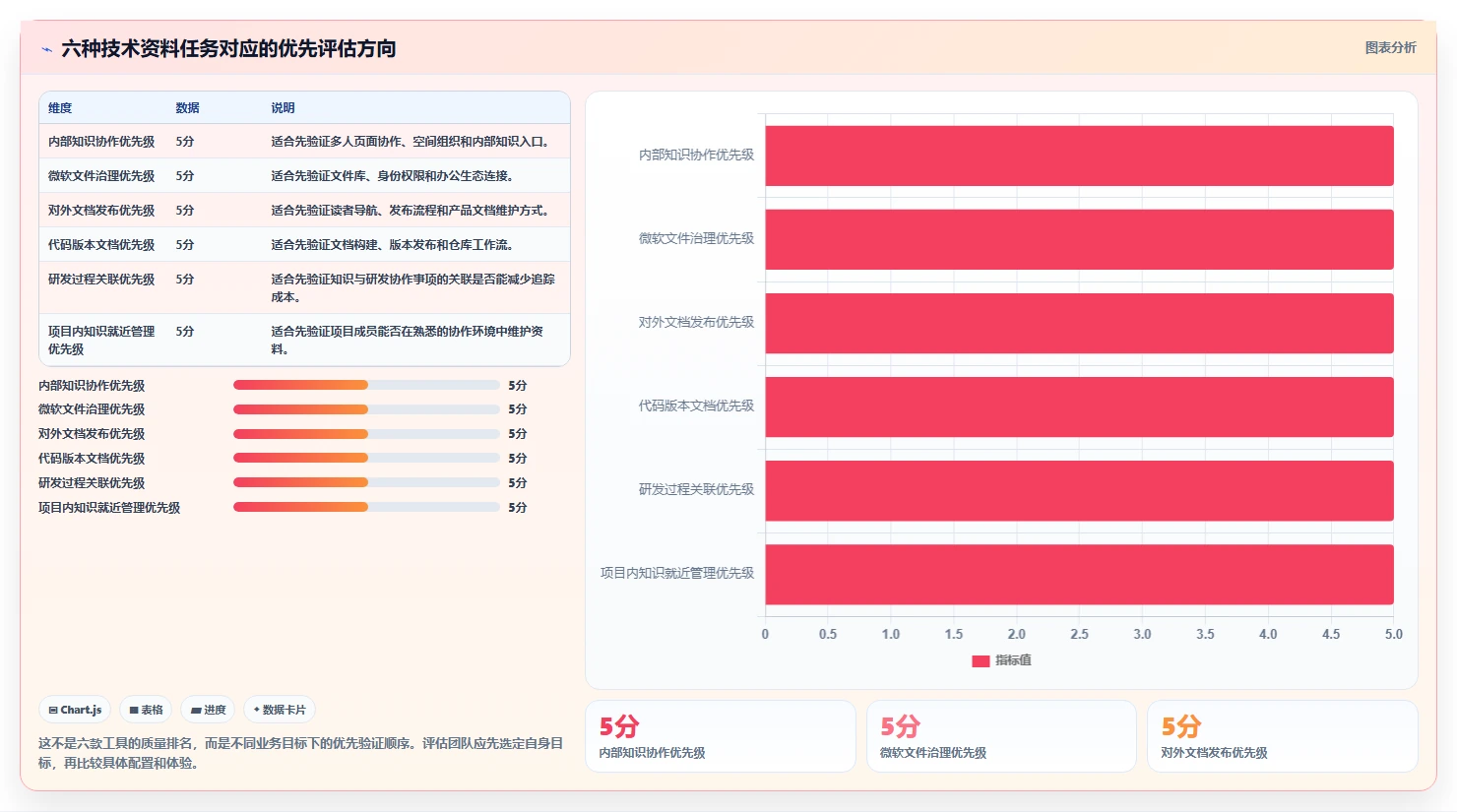Click the blue icon beside the page title

46,49
